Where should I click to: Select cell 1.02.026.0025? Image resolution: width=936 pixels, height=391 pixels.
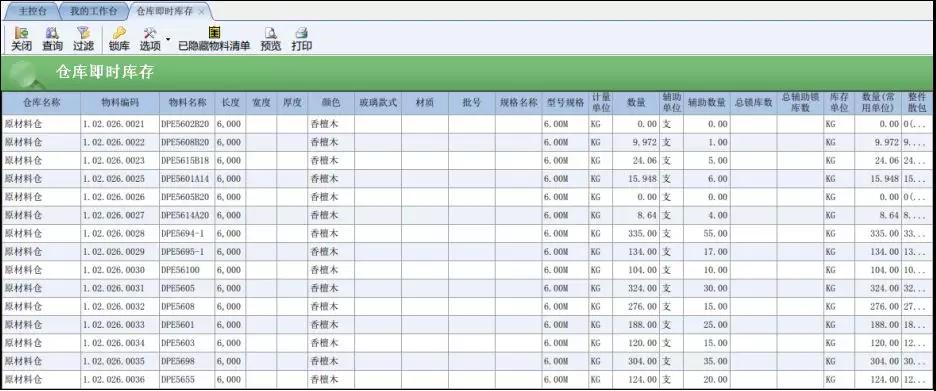click(x=120, y=178)
